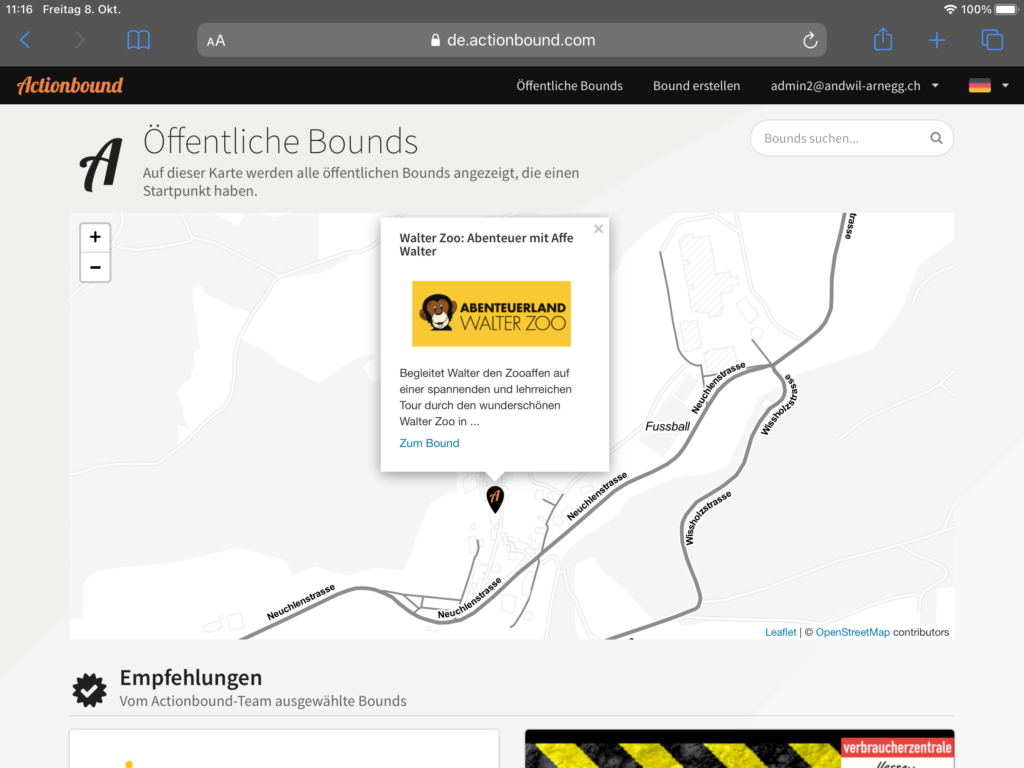Click the Actionbound logo in header

pyautogui.click(x=70, y=86)
